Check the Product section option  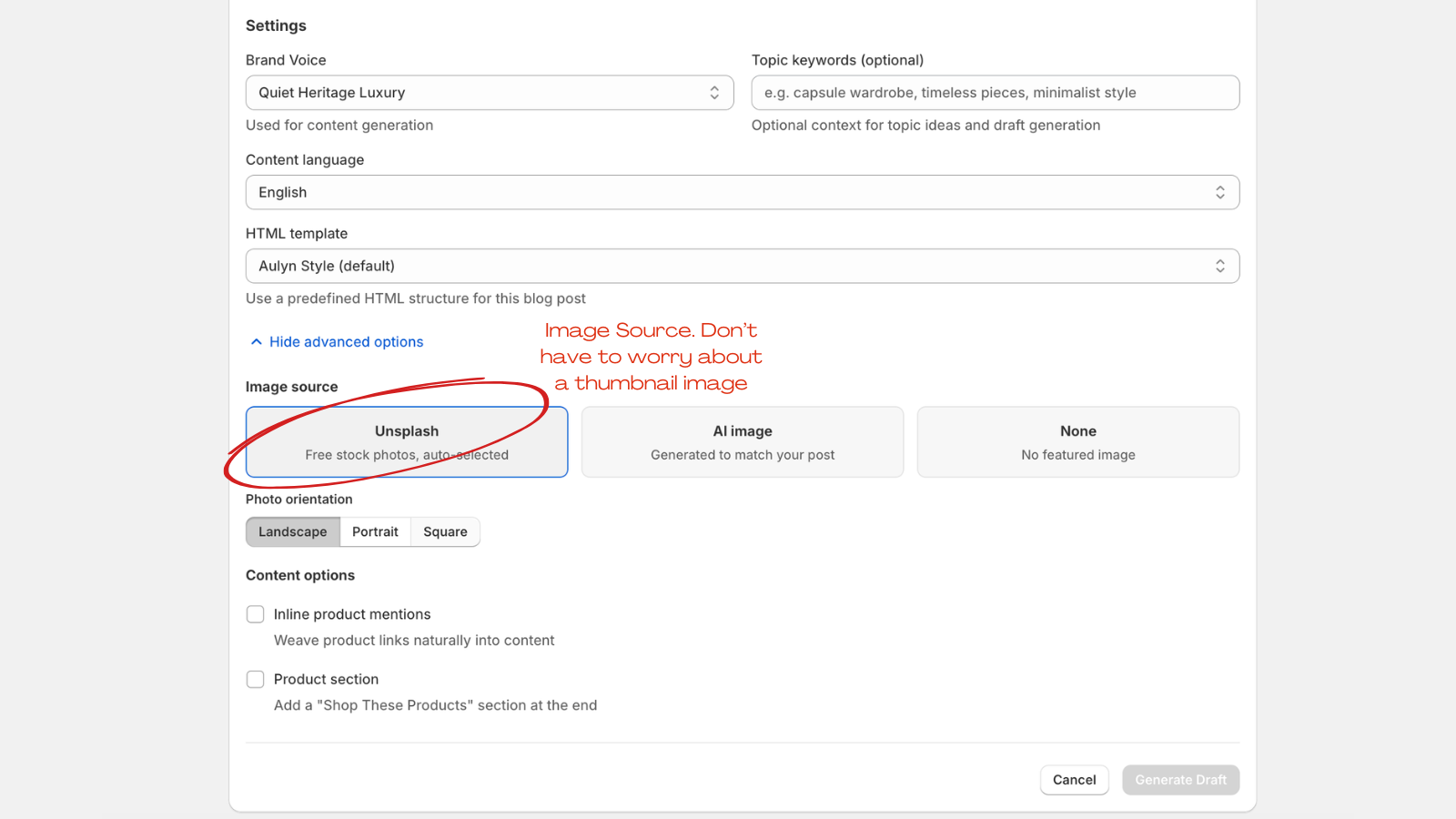(x=256, y=679)
